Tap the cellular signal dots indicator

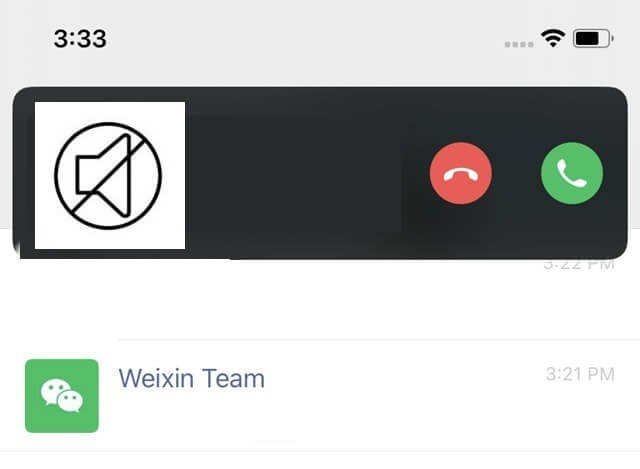(x=519, y=44)
